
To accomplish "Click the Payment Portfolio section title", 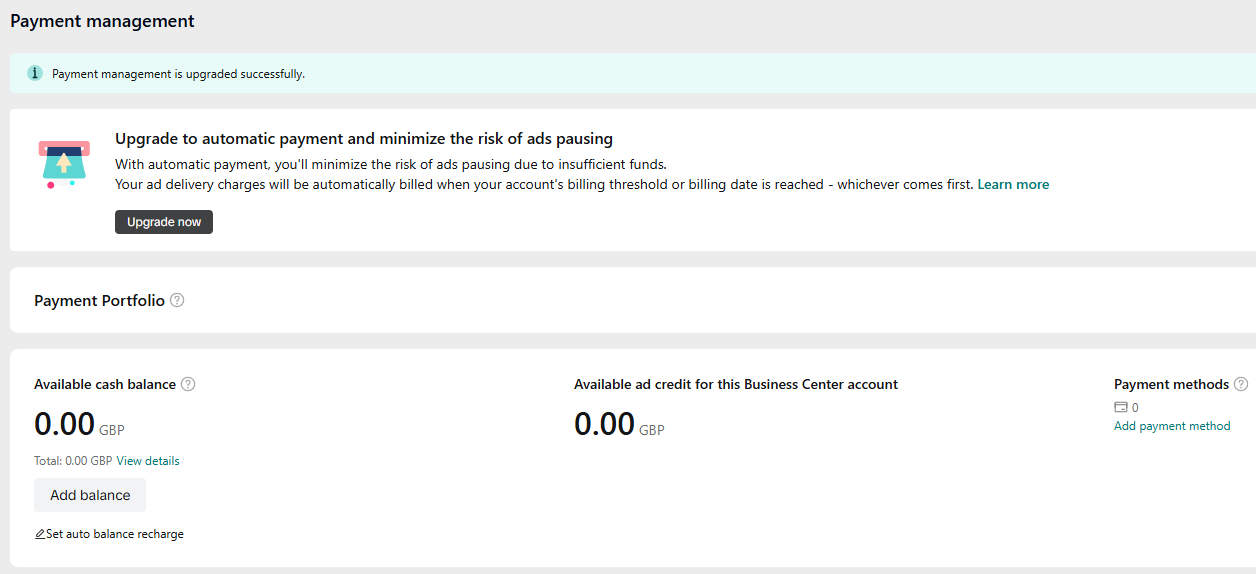I will [99, 300].
